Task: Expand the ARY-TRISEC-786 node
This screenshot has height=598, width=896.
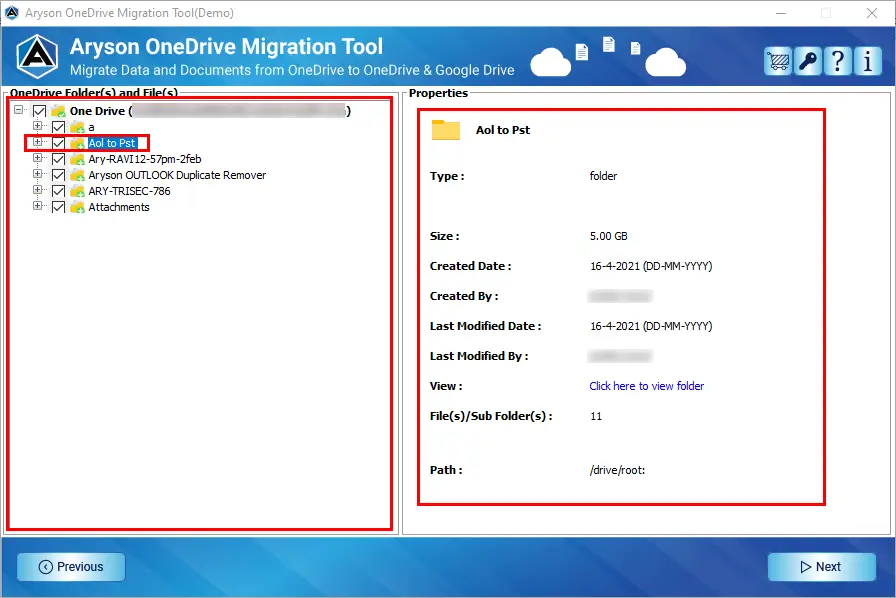Action: coord(38,189)
